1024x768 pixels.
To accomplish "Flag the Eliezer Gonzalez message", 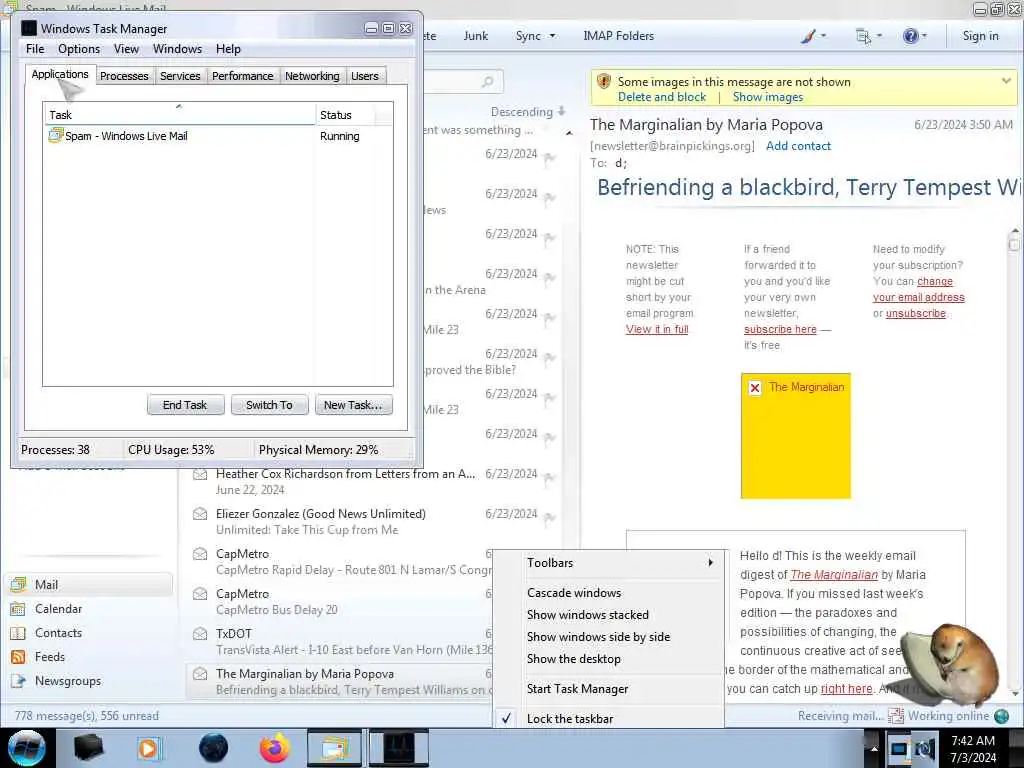I will point(549,518).
